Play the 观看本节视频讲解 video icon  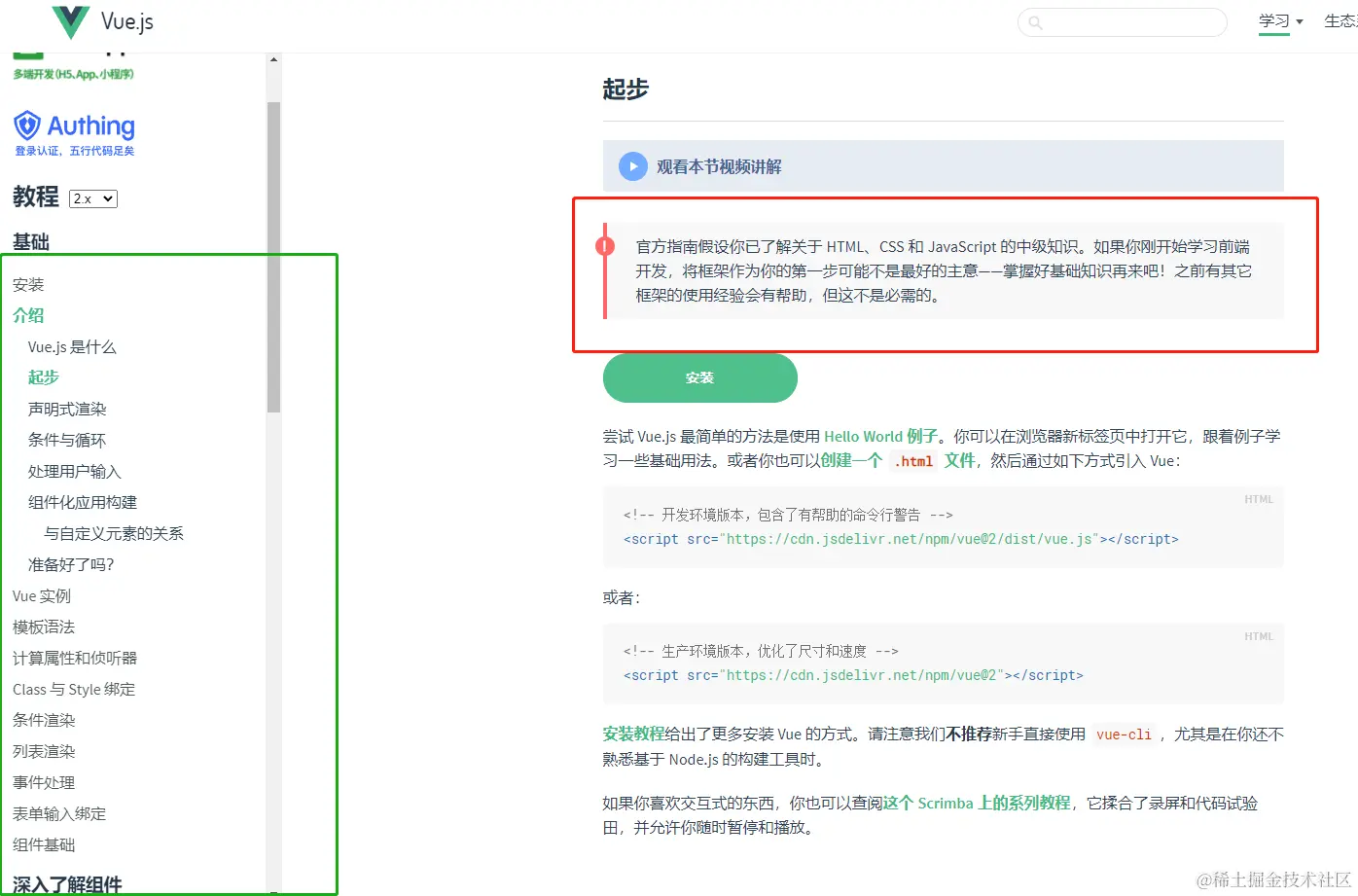633,166
